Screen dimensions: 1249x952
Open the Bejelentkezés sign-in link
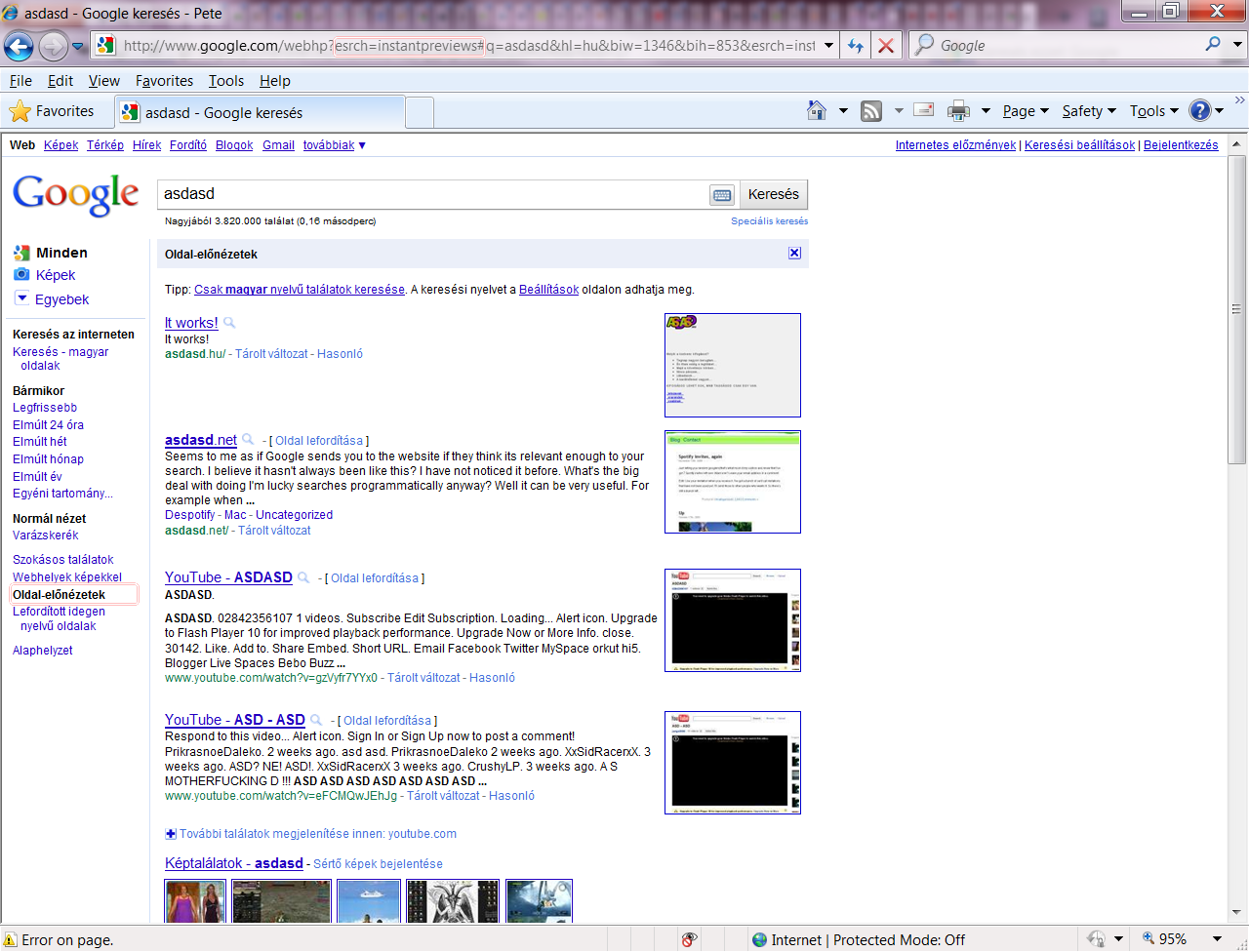pyautogui.click(x=1181, y=145)
